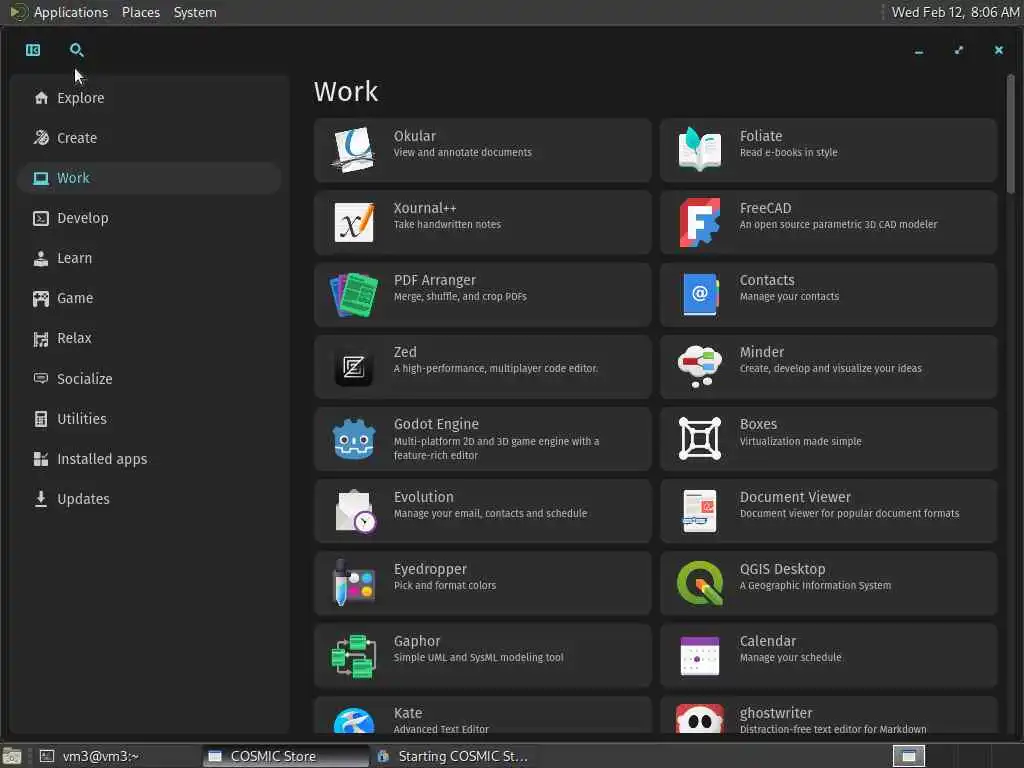1024x768 pixels.
Task: Choose the Calendar app icon
Action: point(699,656)
